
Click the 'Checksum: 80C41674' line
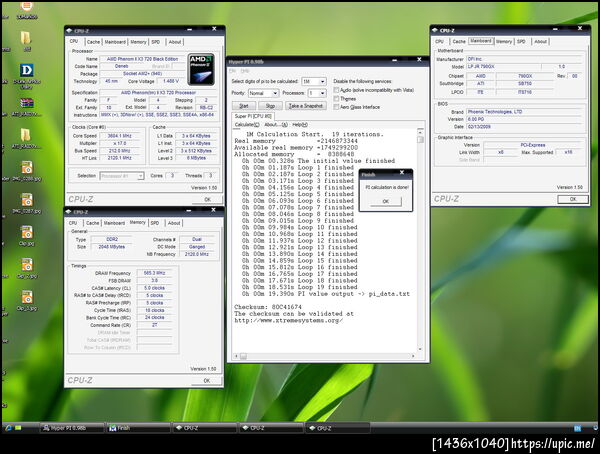(x=268, y=307)
